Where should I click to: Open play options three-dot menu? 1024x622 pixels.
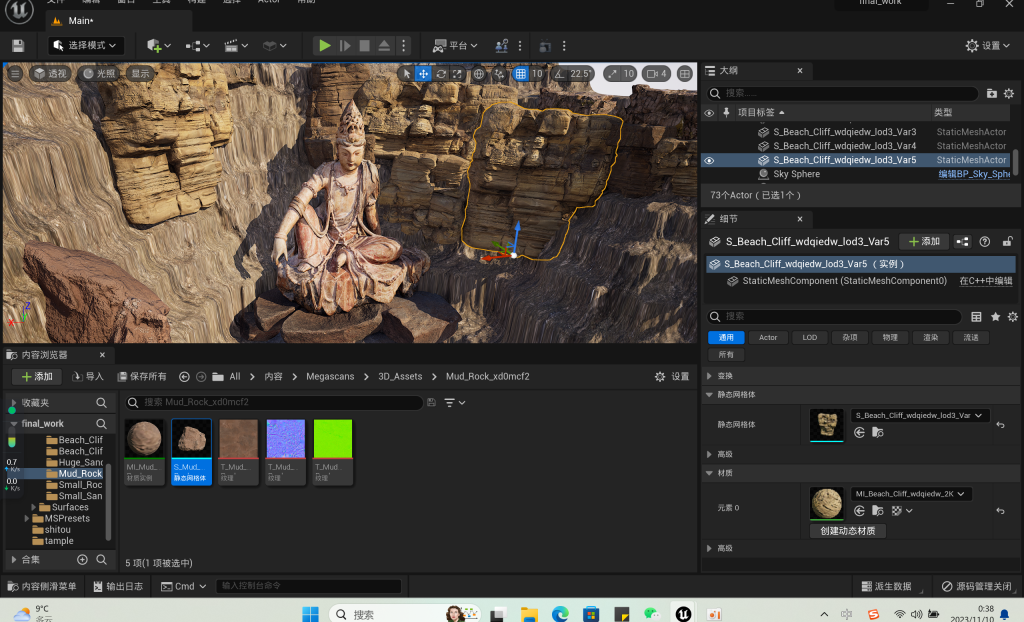(x=404, y=46)
